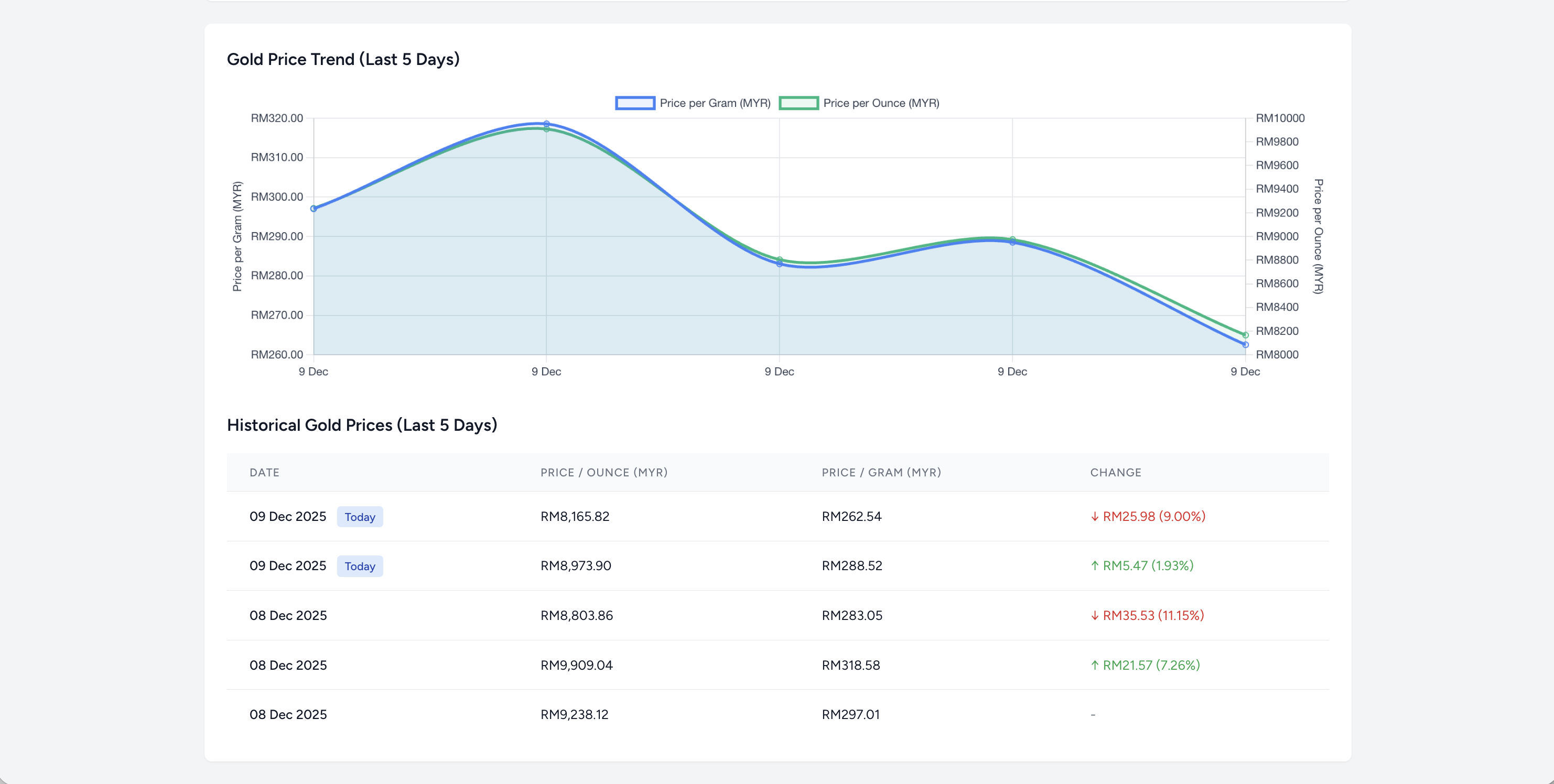
Task: Click the Historical Gold Prices heading
Action: point(361,424)
